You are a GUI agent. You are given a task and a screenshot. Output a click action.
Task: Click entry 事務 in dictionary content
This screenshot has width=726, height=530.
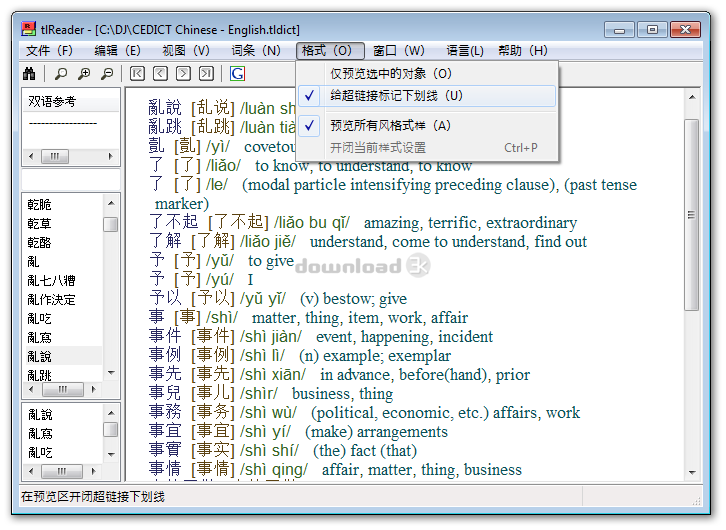click(165, 412)
